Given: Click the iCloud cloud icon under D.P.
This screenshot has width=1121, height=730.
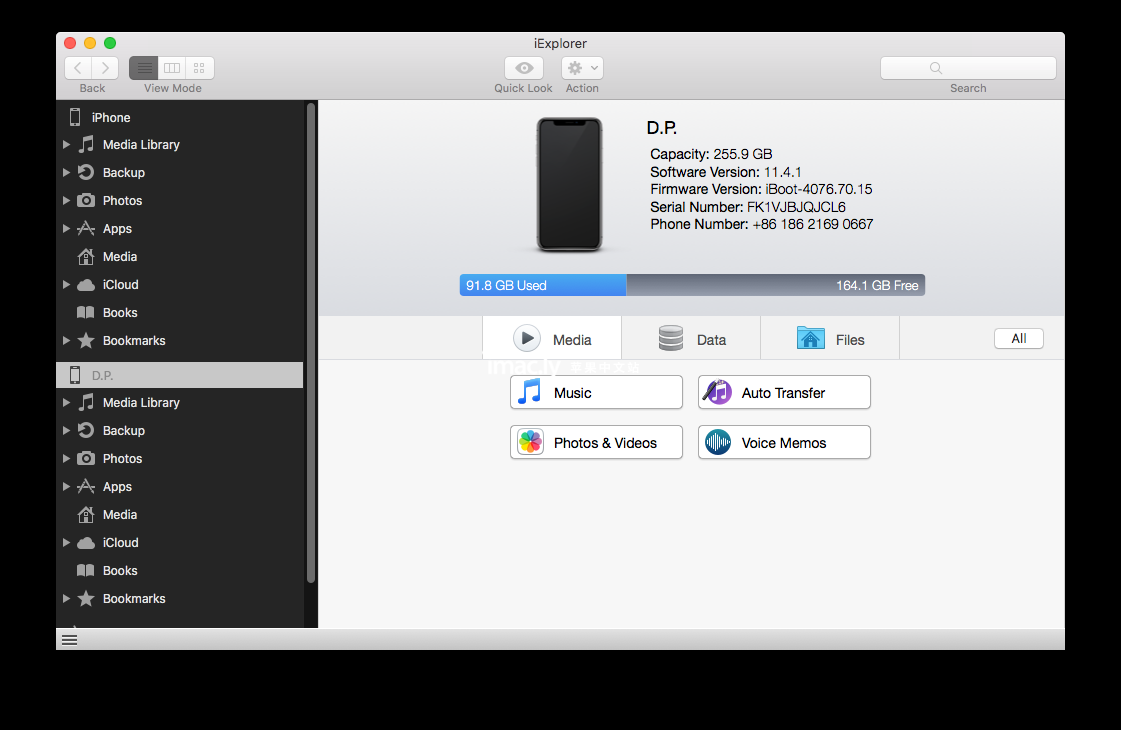Looking at the screenshot, I should [86, 543].
